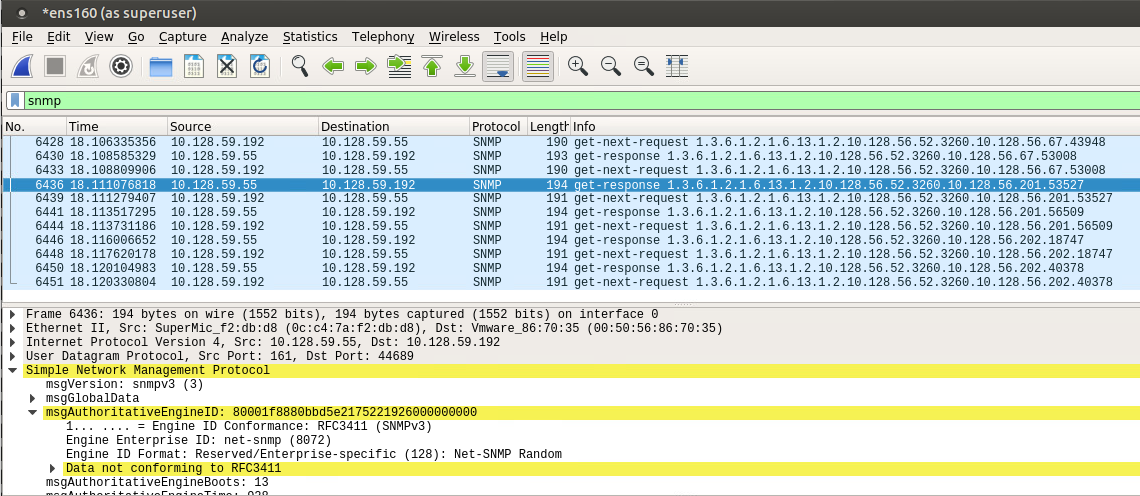This screenshot has height=496, width=1140.
Task: Select msgAuthoritativeEngineBoots: 13 line
Action: click(x=157, y=482)
